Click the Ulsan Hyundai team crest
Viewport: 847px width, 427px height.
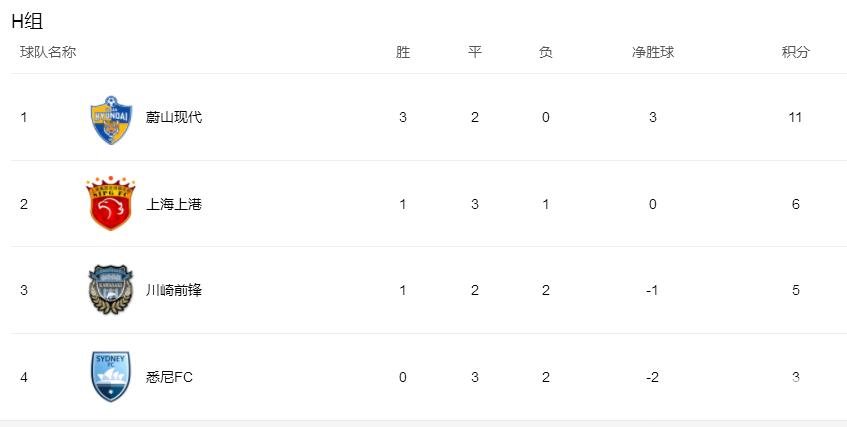111,120
